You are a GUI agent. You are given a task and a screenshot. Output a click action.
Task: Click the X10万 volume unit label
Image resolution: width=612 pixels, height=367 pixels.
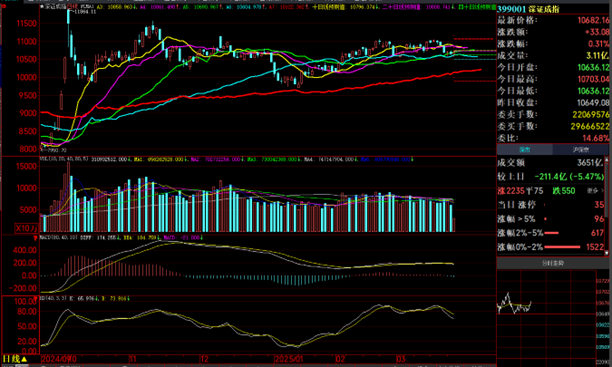[x=27, y=228]
